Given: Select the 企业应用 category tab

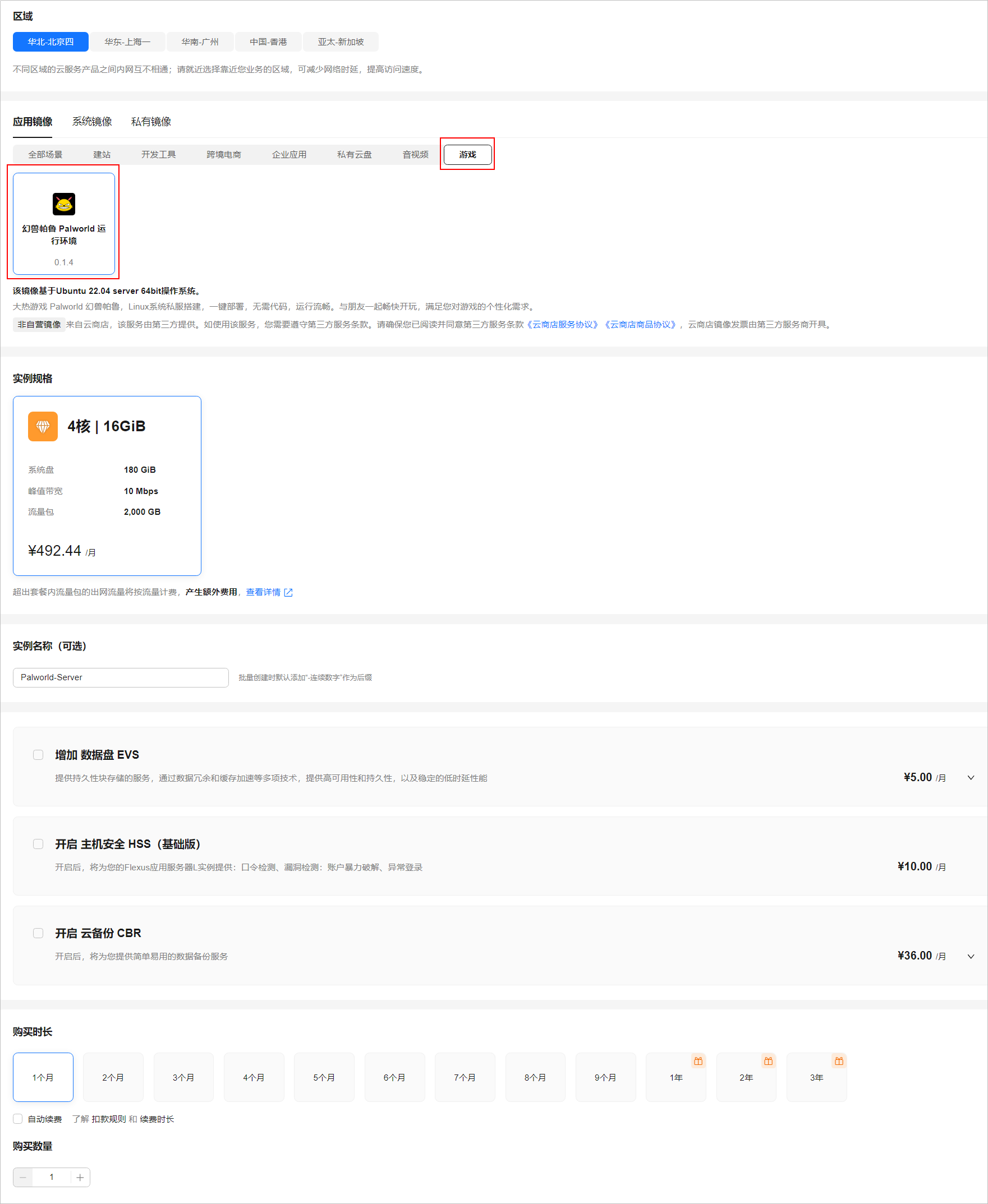Looking at the screenshot, I should point(289,155).
